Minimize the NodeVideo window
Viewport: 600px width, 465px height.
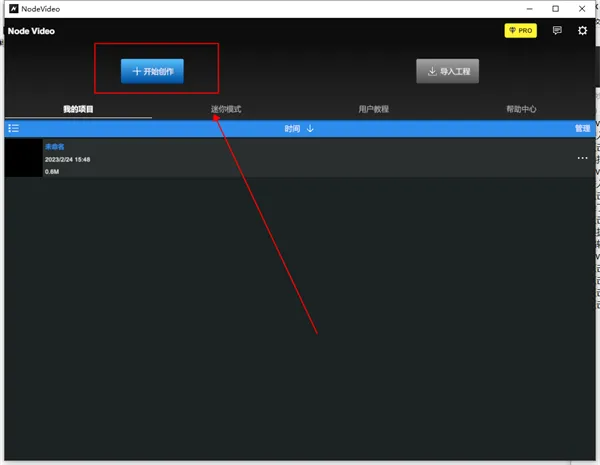point(530,9)
